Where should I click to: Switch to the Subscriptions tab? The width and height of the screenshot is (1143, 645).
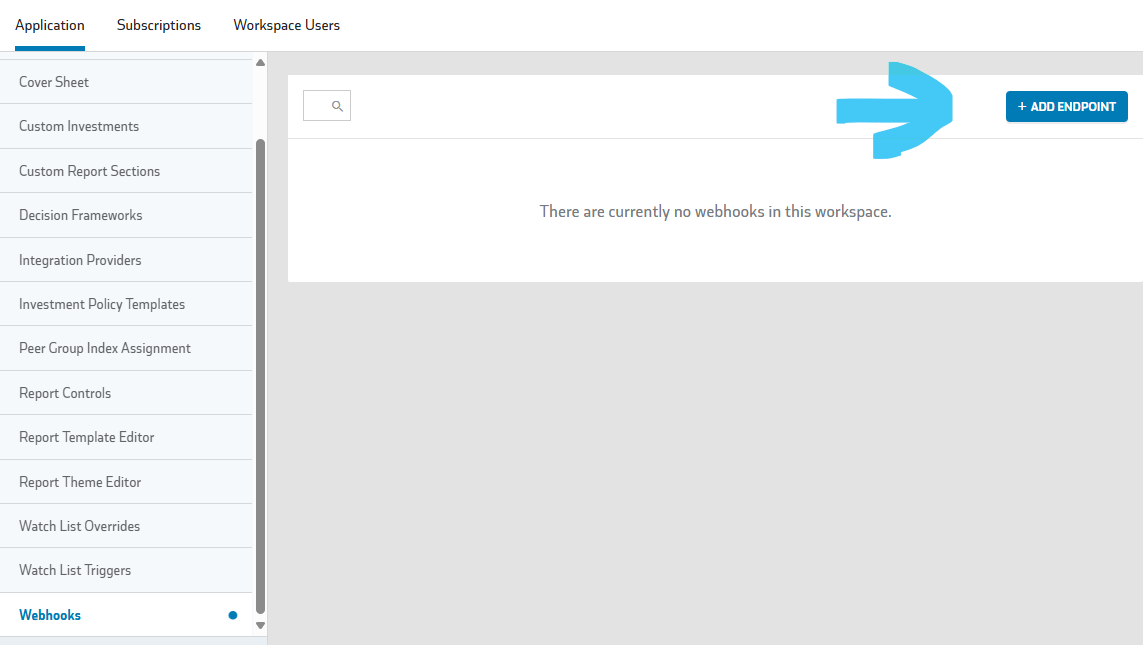(x=159, y=25)
